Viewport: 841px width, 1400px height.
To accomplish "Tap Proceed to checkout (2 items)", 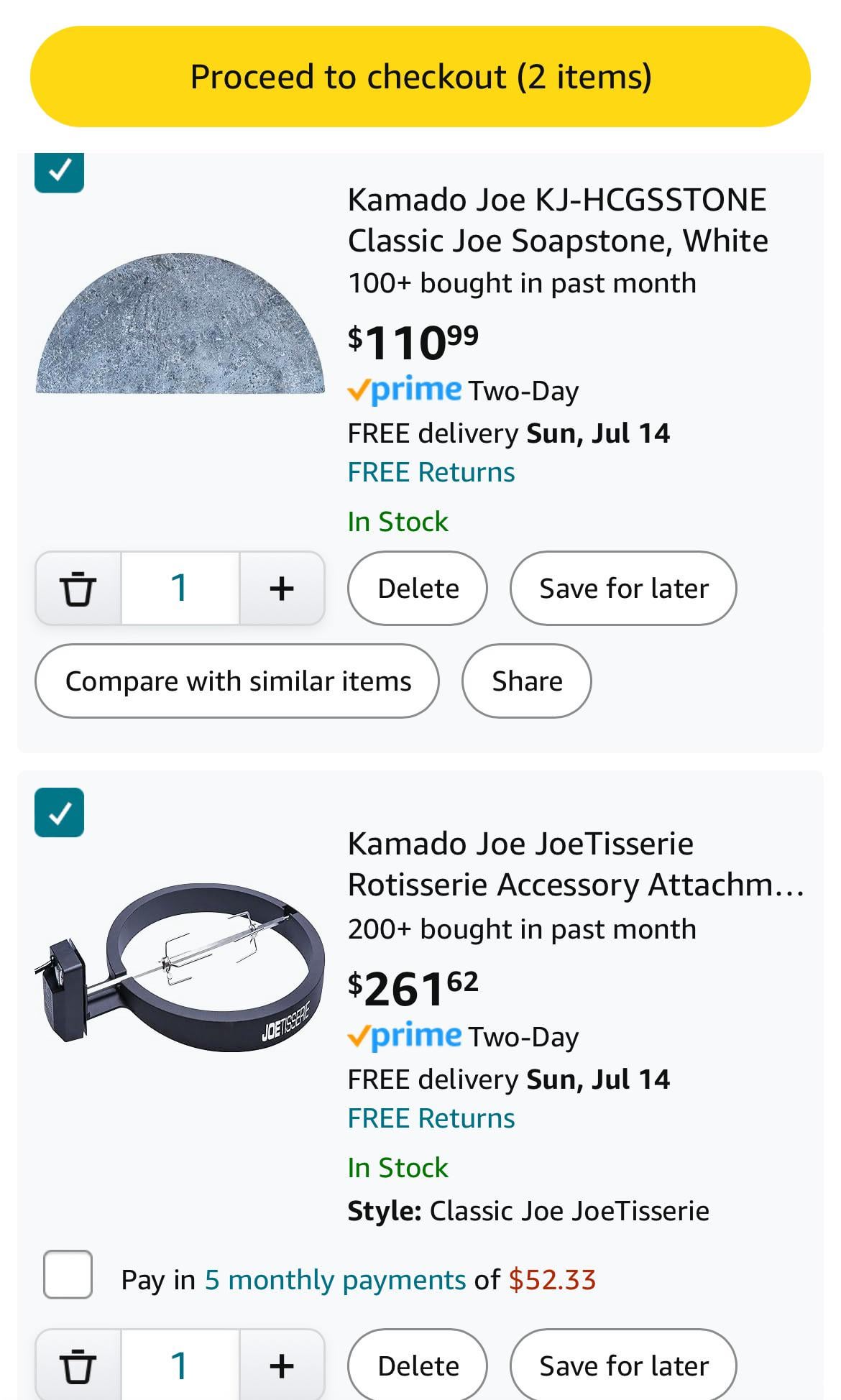I will coord(420,77).
